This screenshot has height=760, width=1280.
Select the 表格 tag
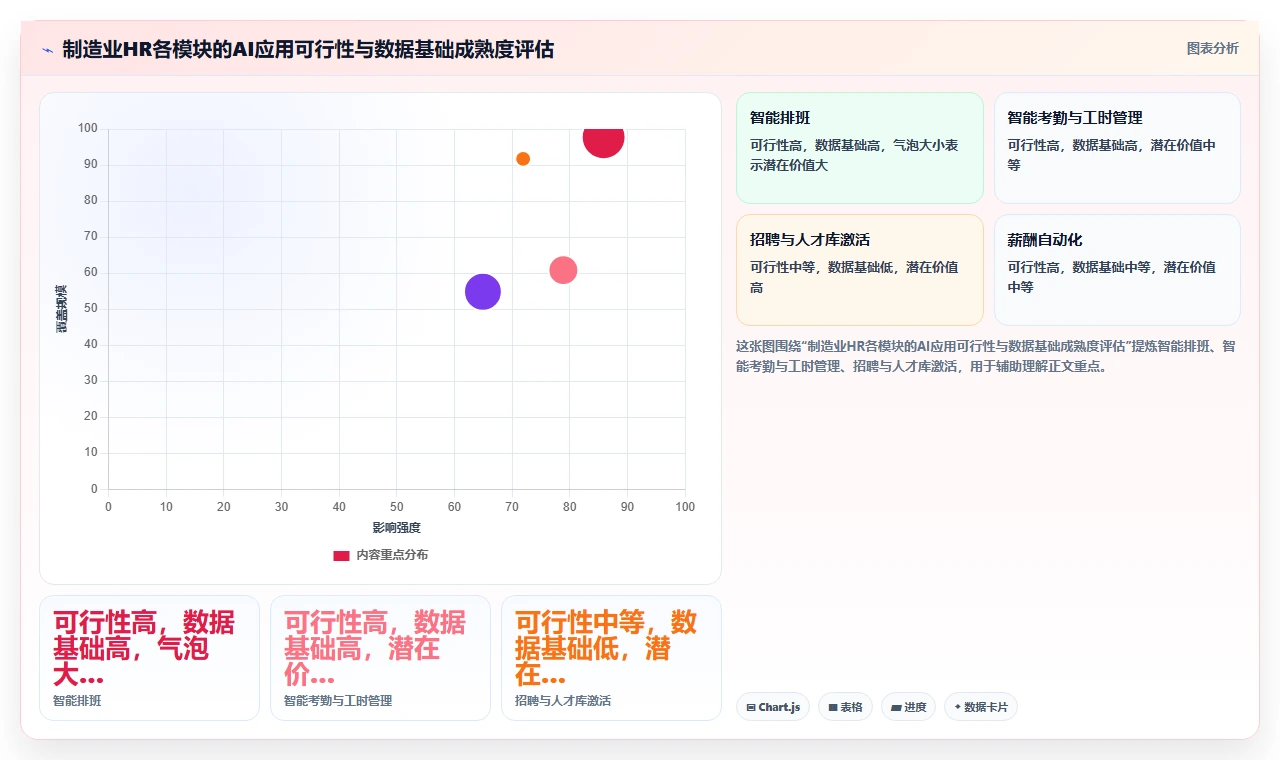(x=845, y=707)
